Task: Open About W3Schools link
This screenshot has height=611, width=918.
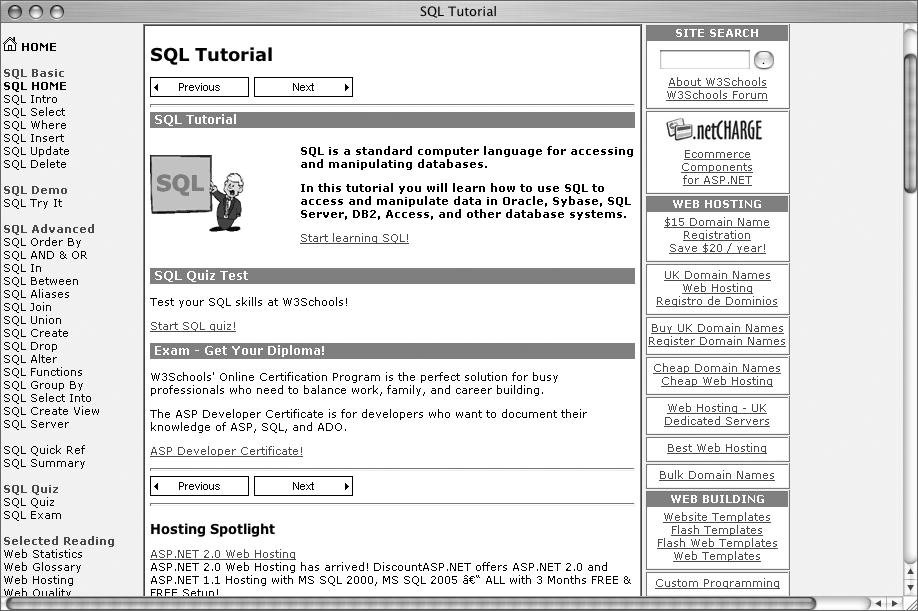Action: 717,82
